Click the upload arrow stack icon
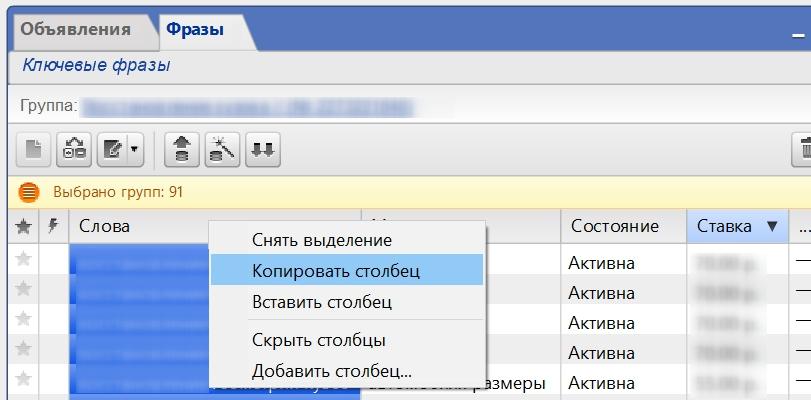 coord(182,150)
